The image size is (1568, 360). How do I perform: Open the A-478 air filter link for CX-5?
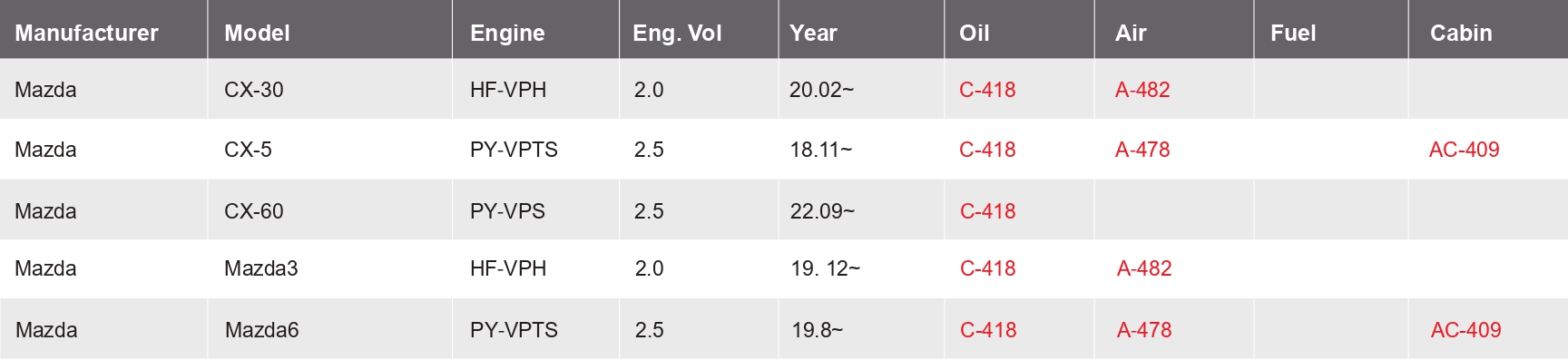1142,150
